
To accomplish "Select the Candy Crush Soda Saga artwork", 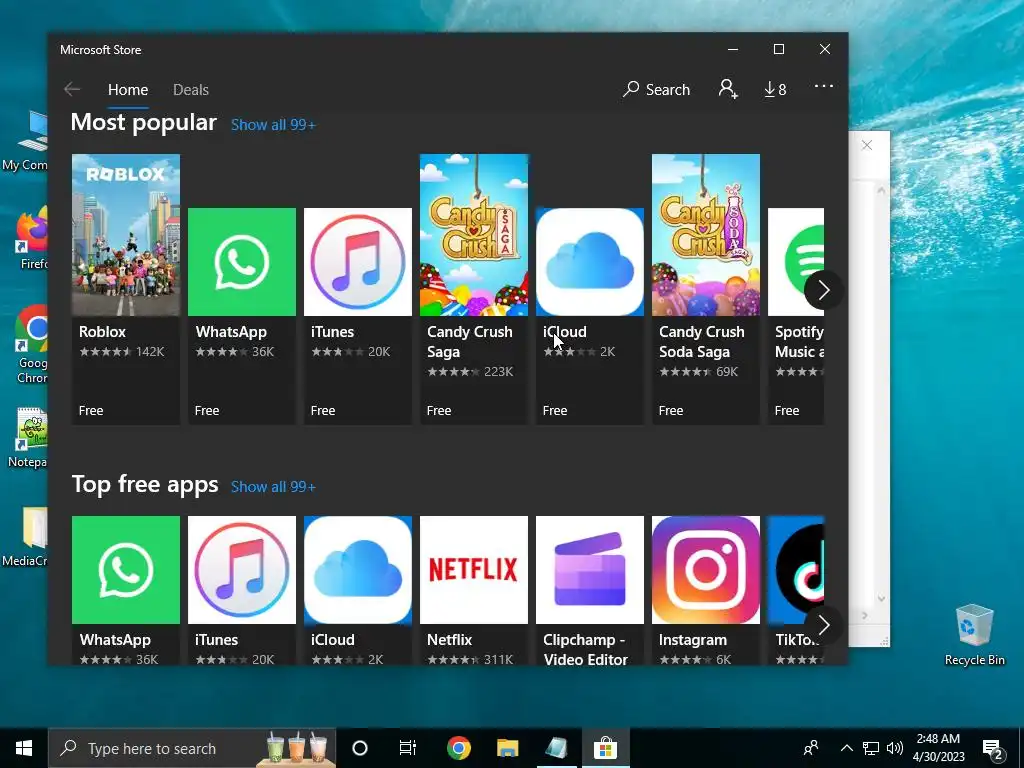I will (x=706, y=235).
